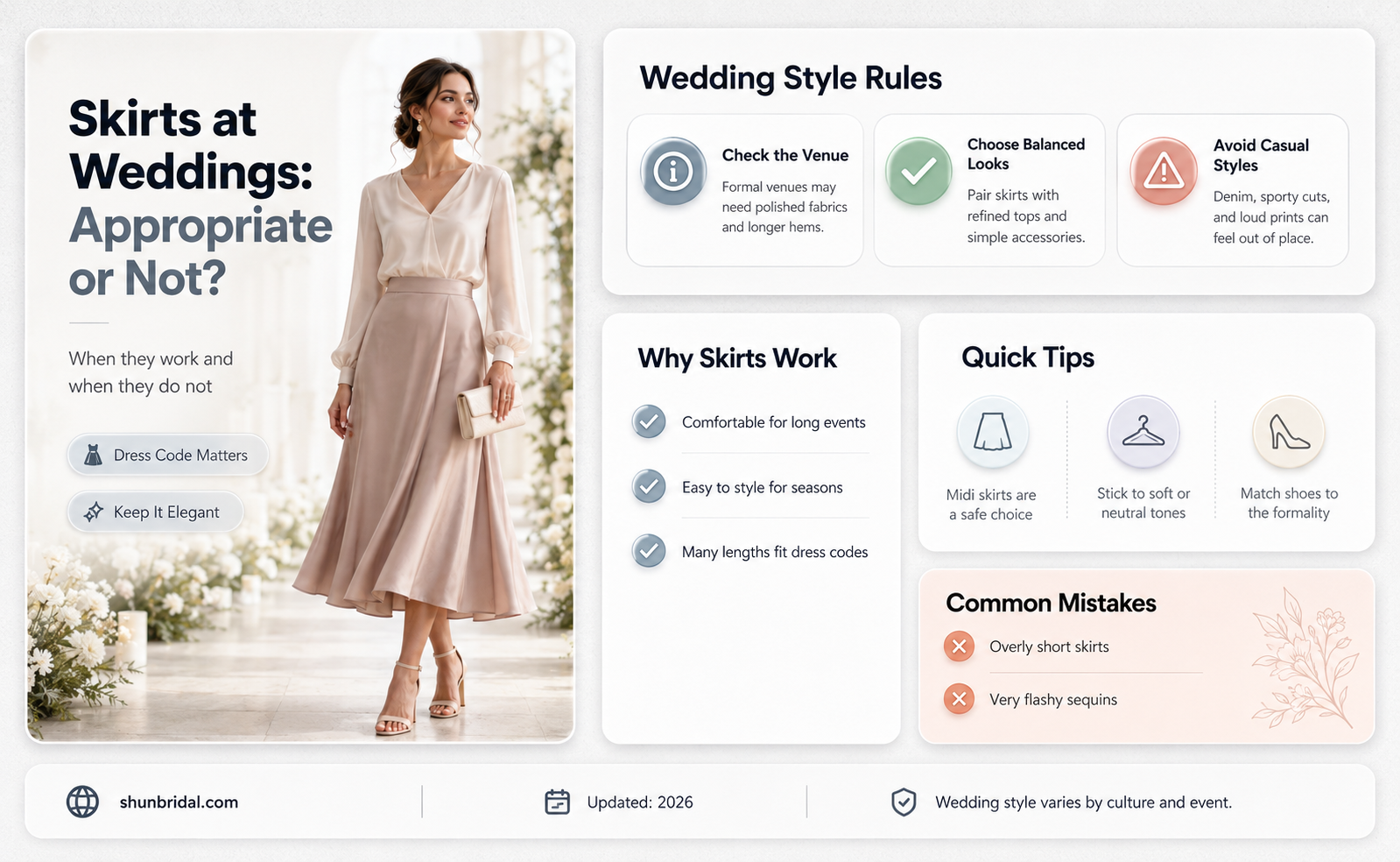This screenshot has height=862, width=1400.
Task: Click 'Pair skirts with refined tops' description
Action: click(x=1026, y=215)
